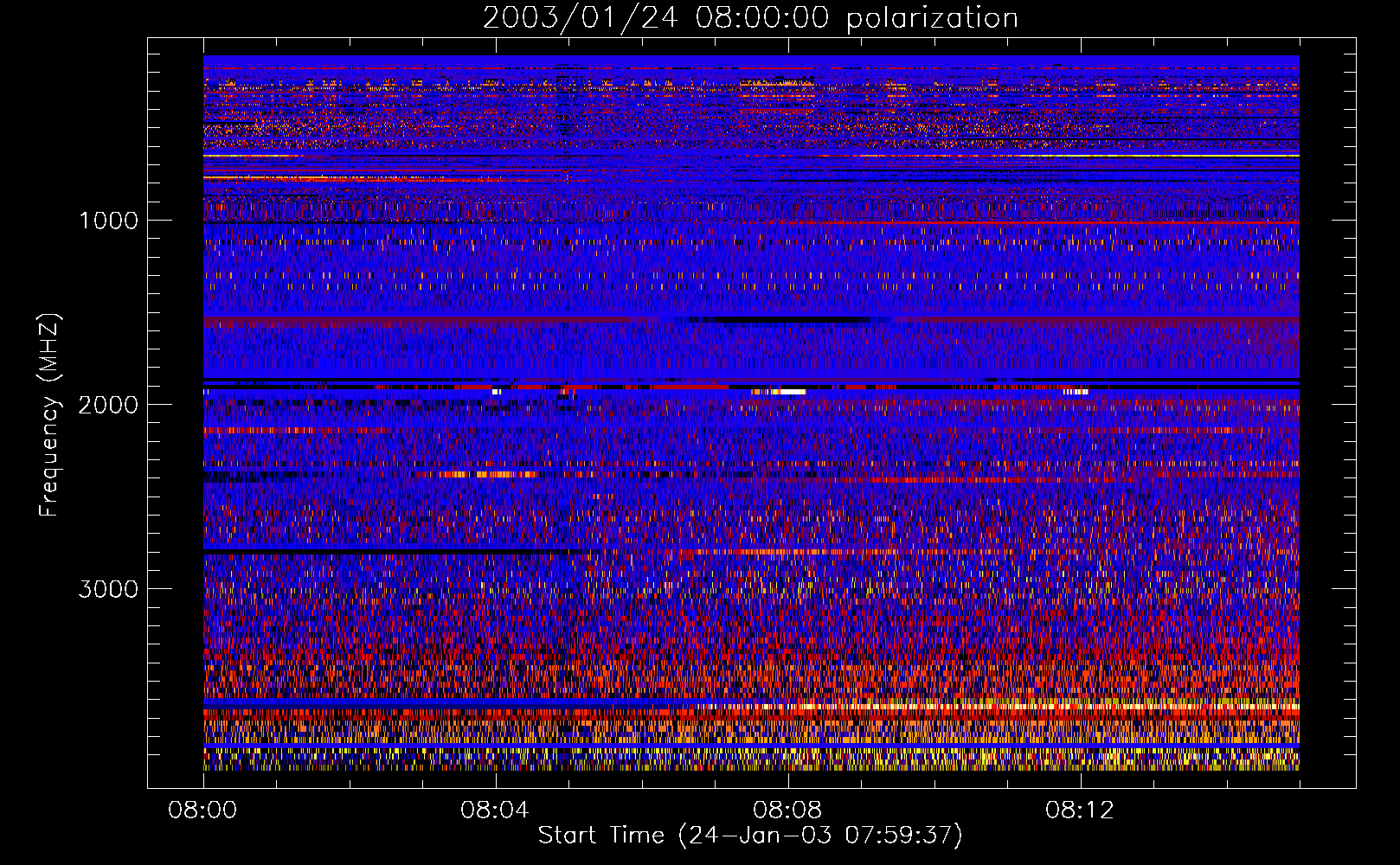1400x865 pixels.
Task: Click the plot title '2003/01/24 08:00:00 polarization'
Action: 750,18
